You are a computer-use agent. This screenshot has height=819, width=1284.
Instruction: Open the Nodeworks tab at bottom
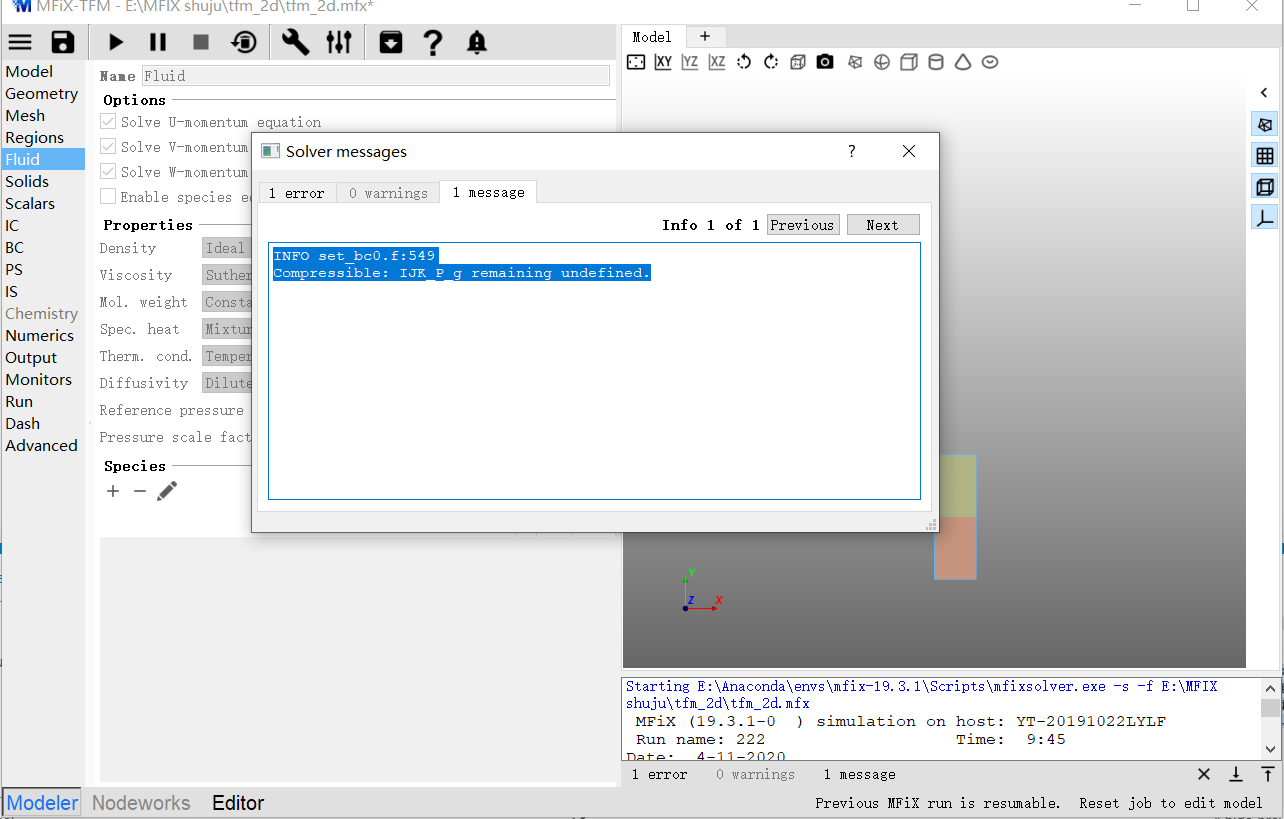tap(141, 803)
